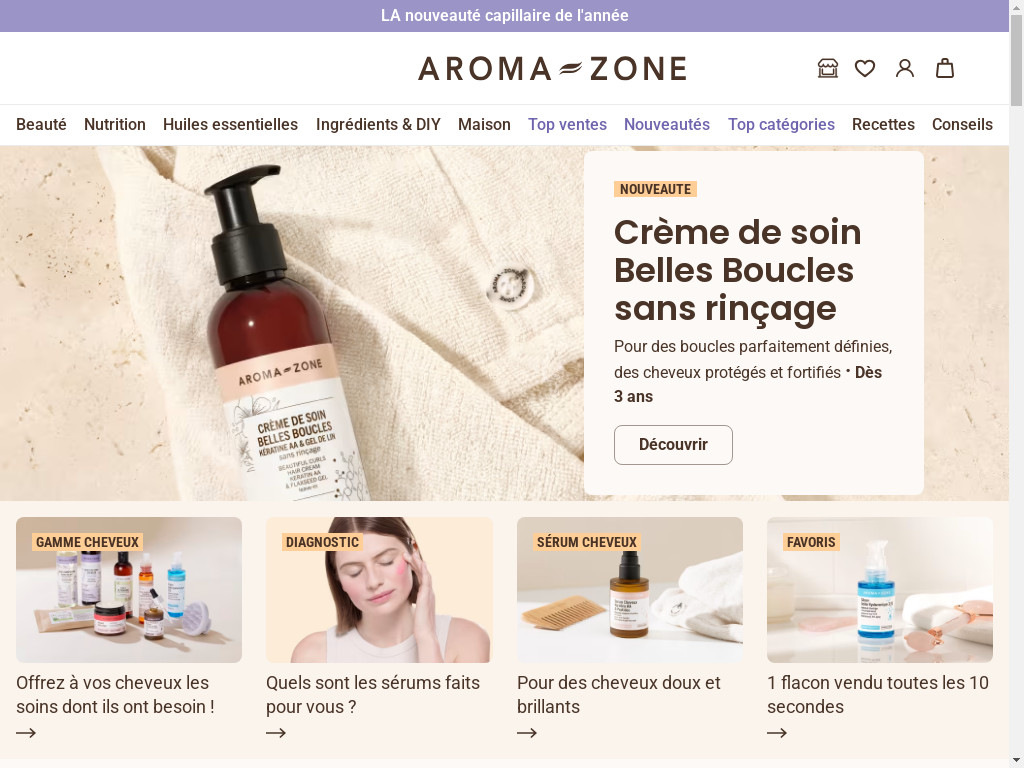Image resolution: width=1024 pixels, height=768 pixels.
Task: Open the Diagnostic woman image thumbnail
Action: coord(379,590)
